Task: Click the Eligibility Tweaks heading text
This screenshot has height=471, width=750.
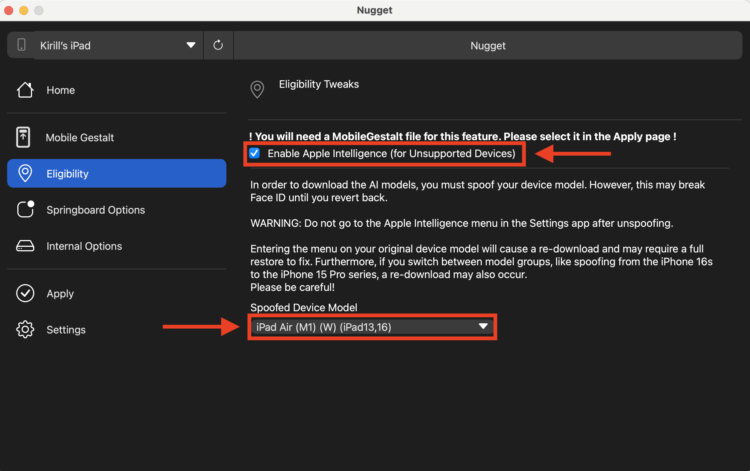Action: (319, 84)
